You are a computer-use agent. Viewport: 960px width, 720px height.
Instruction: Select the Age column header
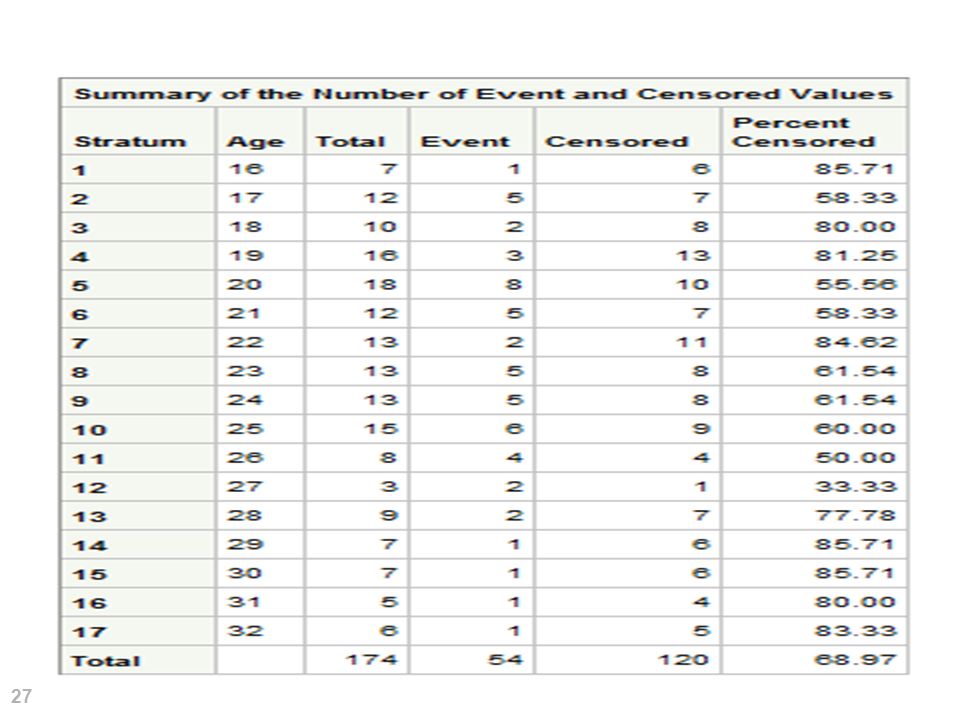tap(255, 142)
